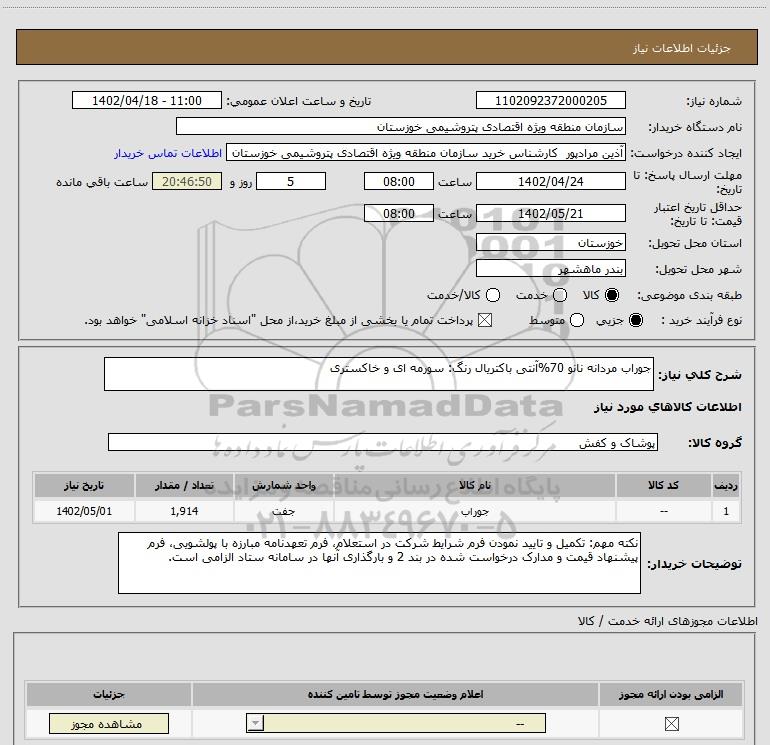The image size is (770, 745).
Task: Click the price validity date 1402/05/21
Action: (550, 213)
